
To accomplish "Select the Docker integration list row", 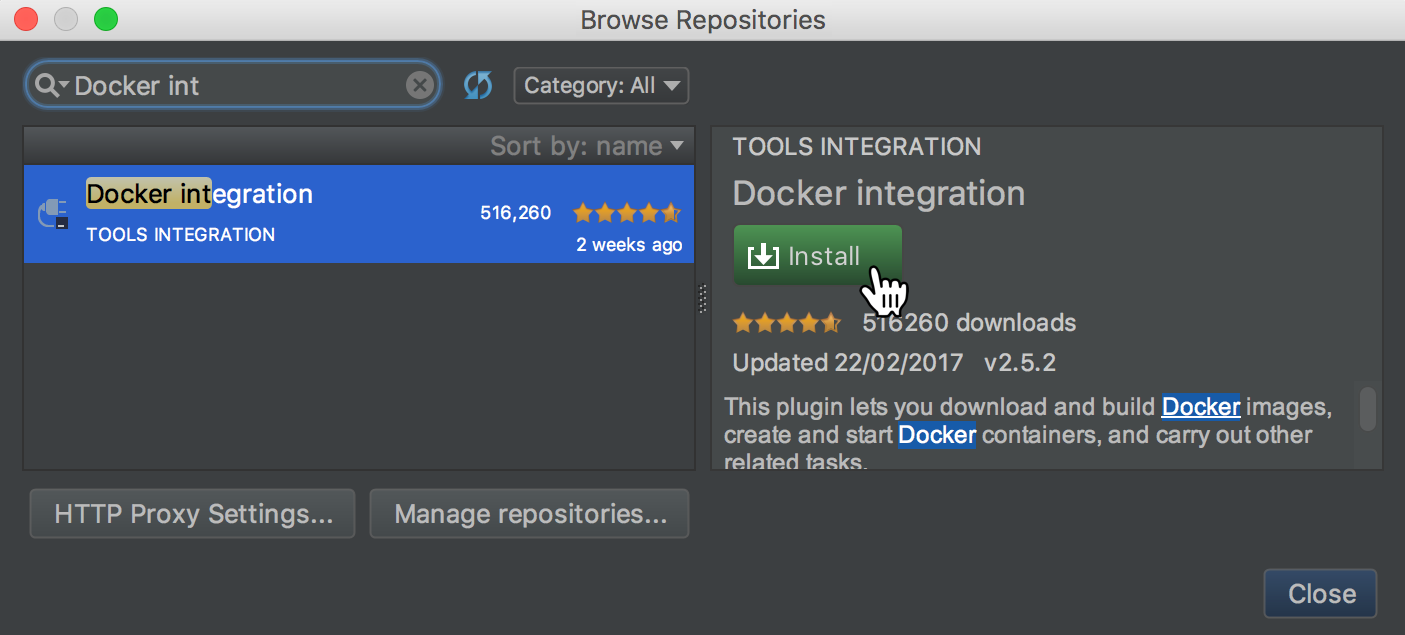I will pyautogui.click(x=359, y=214).
